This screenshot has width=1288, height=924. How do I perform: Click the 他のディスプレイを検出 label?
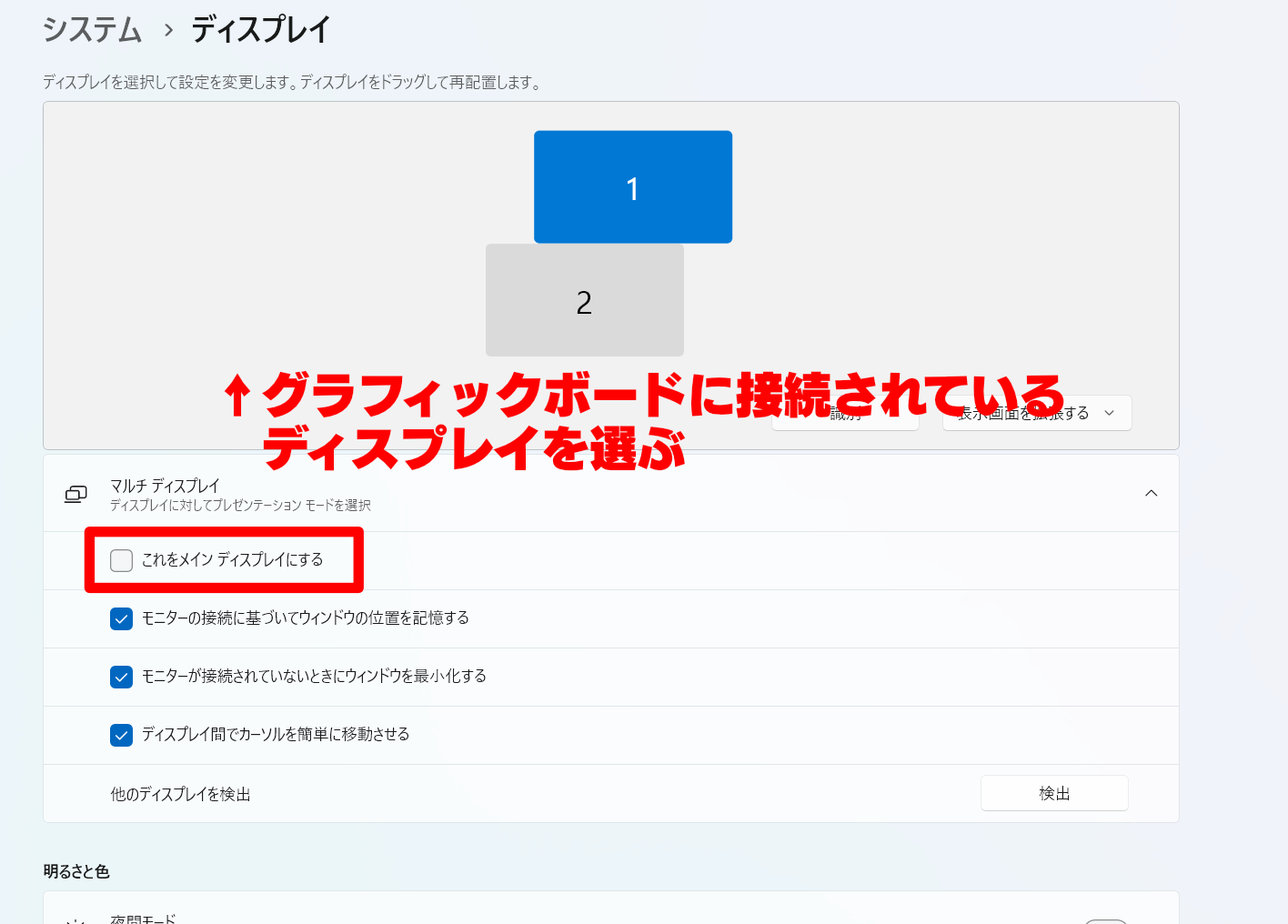[x=180, y=794]
